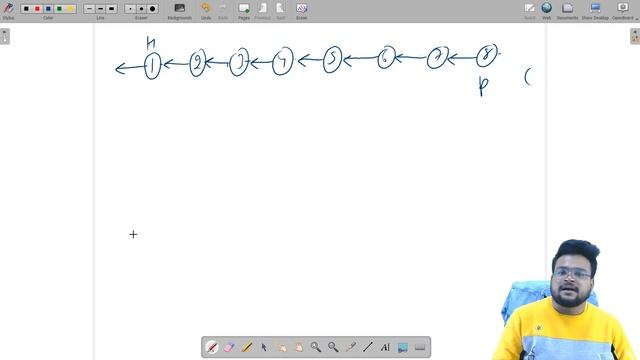The height and width of the screenshot is (360, 640).
Task: Click Show Desktop button
Action: pos(595,11)
